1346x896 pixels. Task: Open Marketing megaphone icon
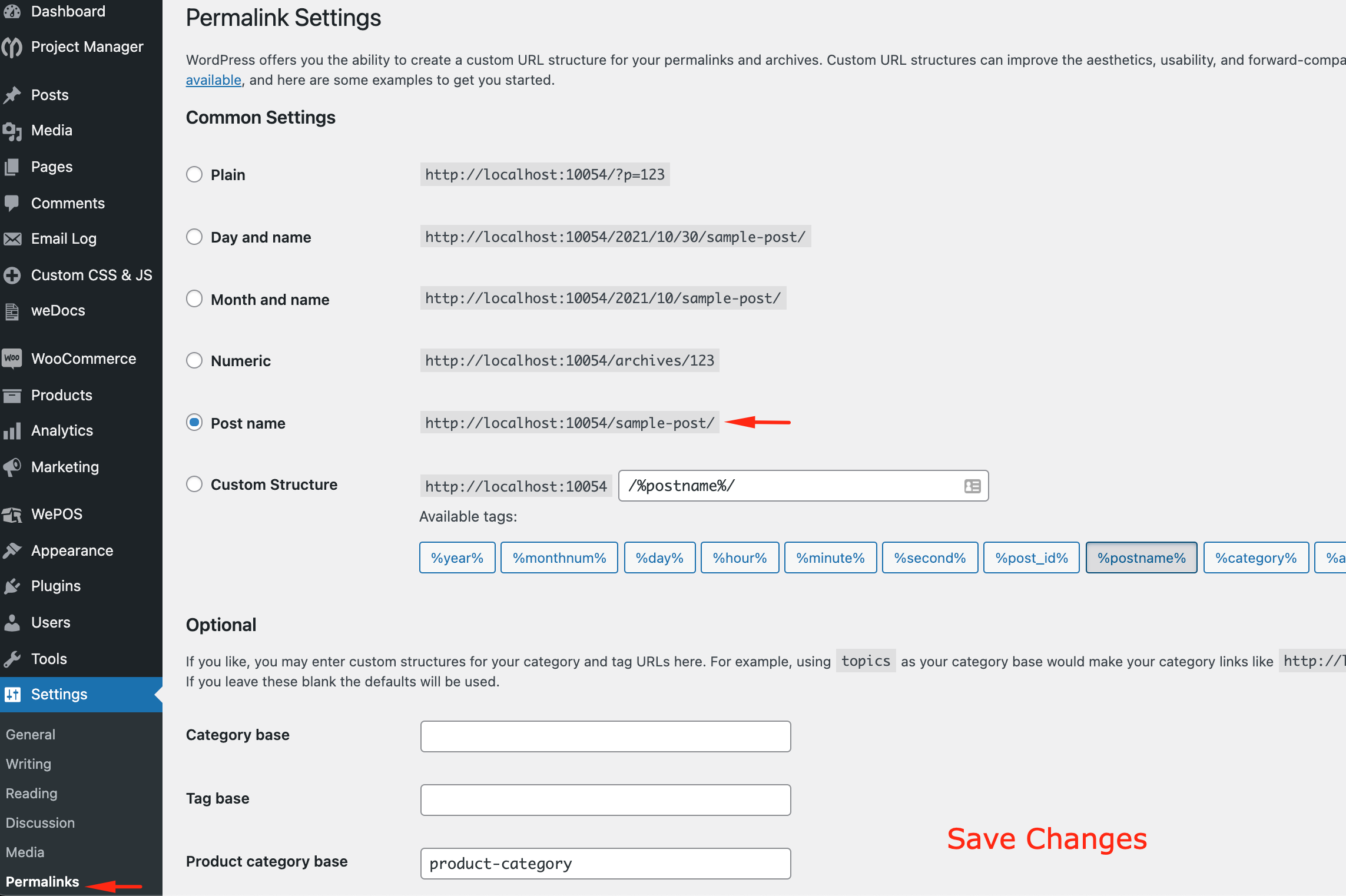click(12, 467)
